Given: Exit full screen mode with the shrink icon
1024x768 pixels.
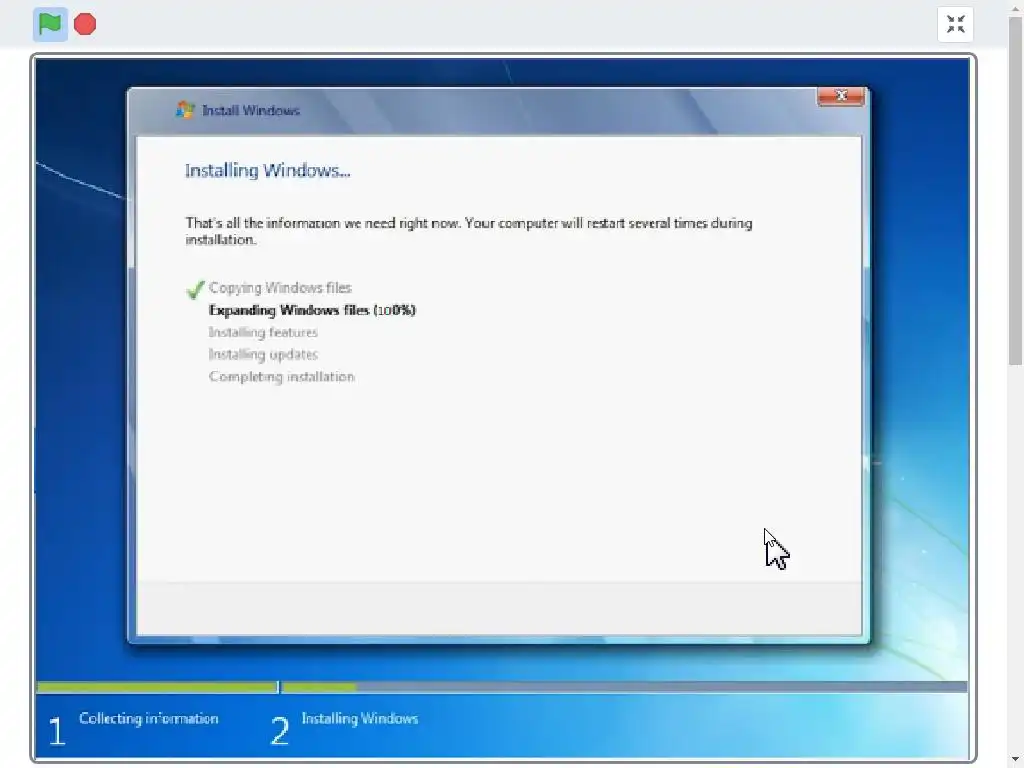Looking at the screenshot, I should coord(955,24).
